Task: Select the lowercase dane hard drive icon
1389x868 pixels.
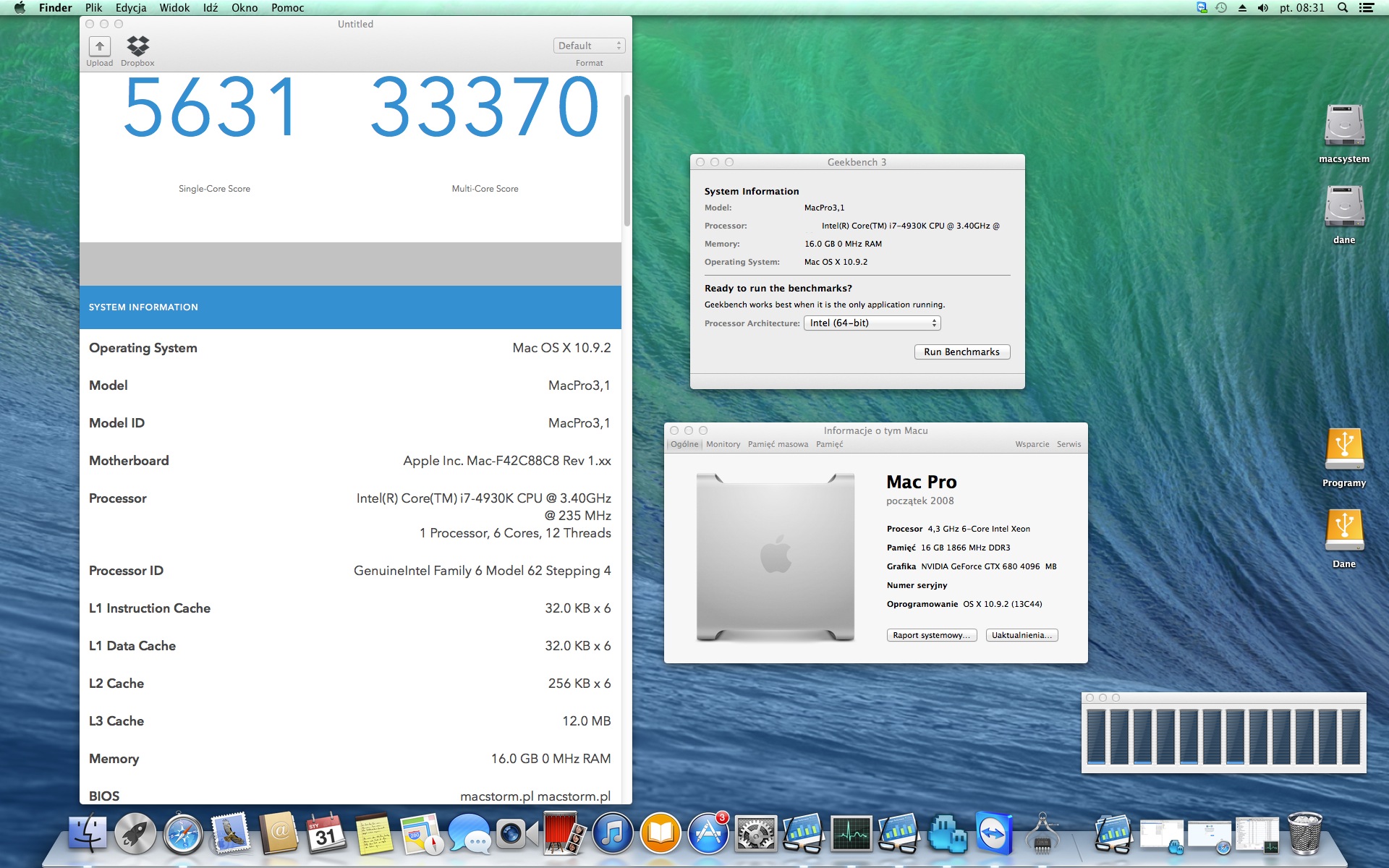Action: [x=1344, y=207]
